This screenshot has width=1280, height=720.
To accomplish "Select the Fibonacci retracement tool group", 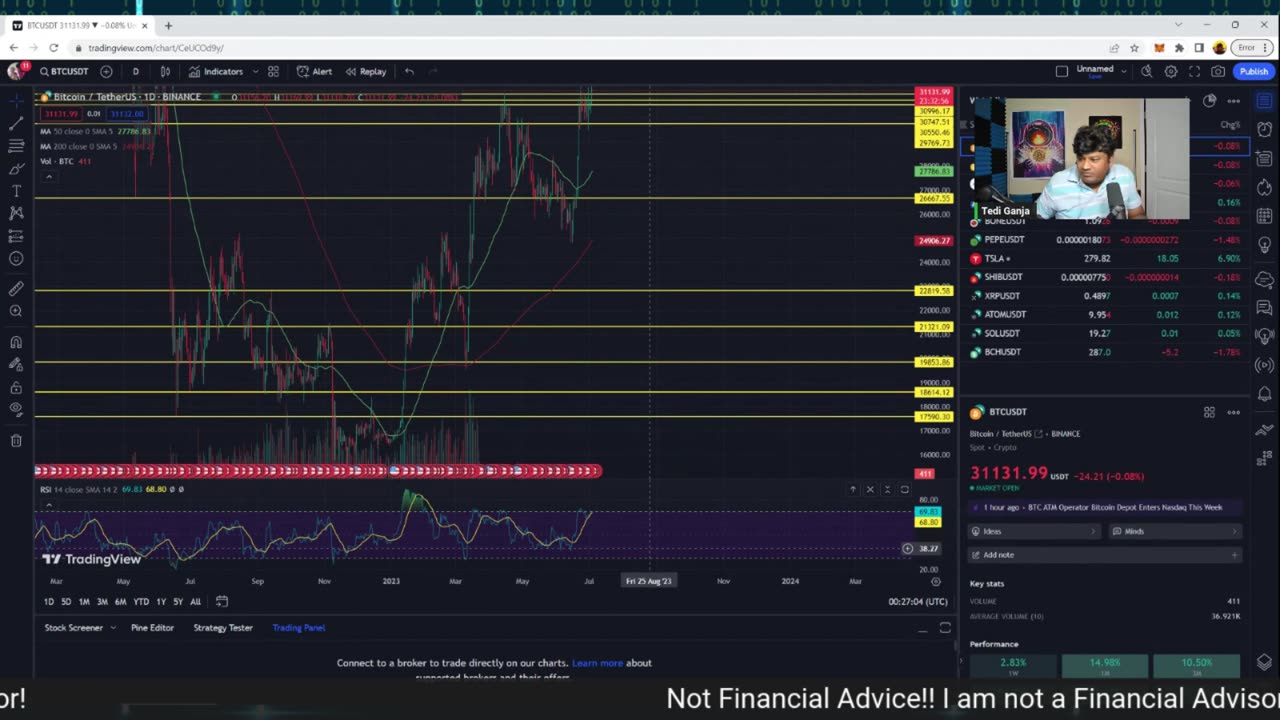I will coord(16,146).
